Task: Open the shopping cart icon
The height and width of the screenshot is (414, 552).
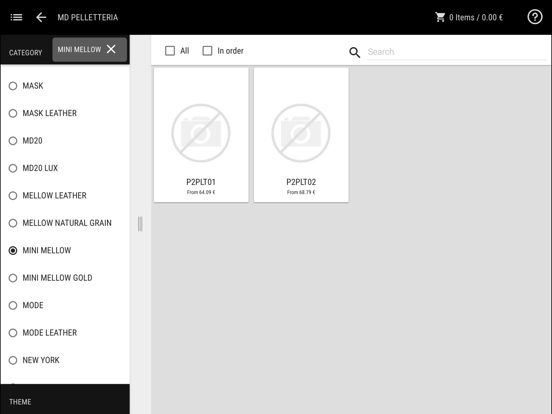Action: tap(440, 17)
